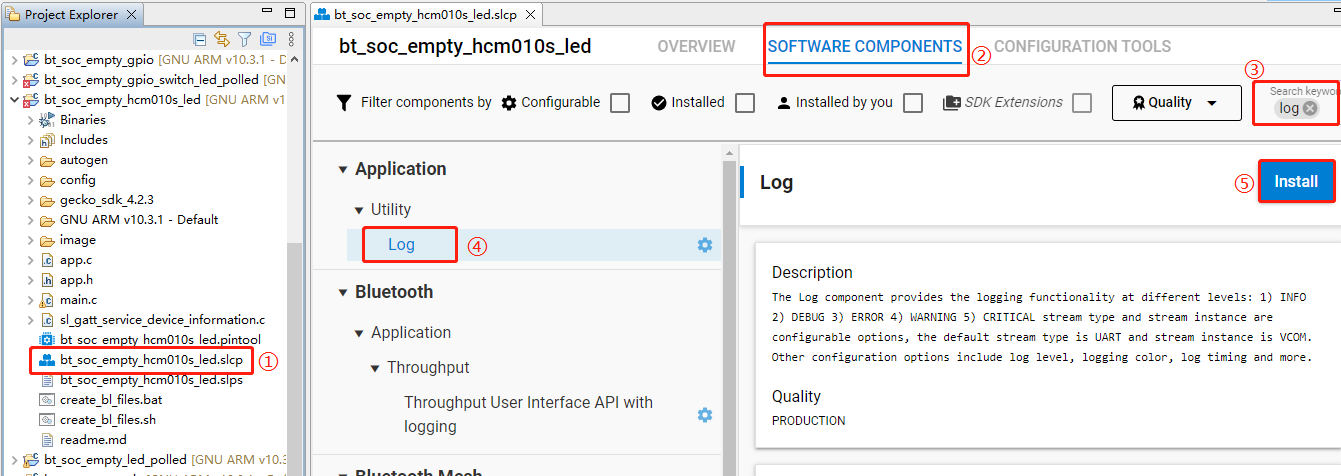
Task: Collapse the Application category
Action: pyautogui.click(x=344, y=170)
